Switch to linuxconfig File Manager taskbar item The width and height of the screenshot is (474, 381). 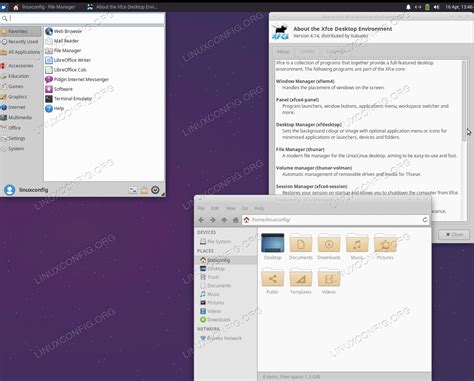(44, 7)
